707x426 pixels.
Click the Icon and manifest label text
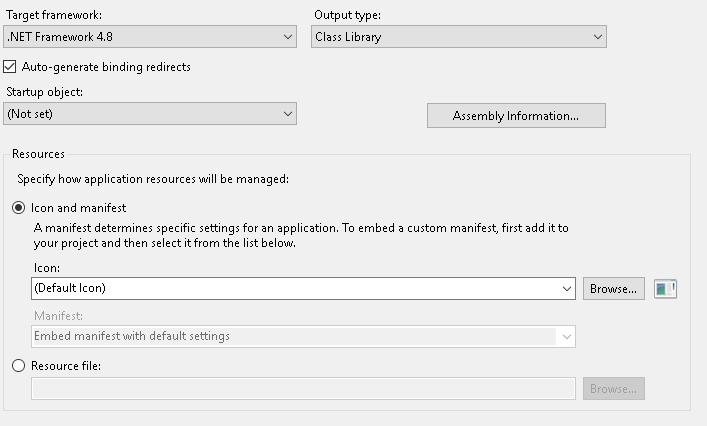(x=78, y=208)
